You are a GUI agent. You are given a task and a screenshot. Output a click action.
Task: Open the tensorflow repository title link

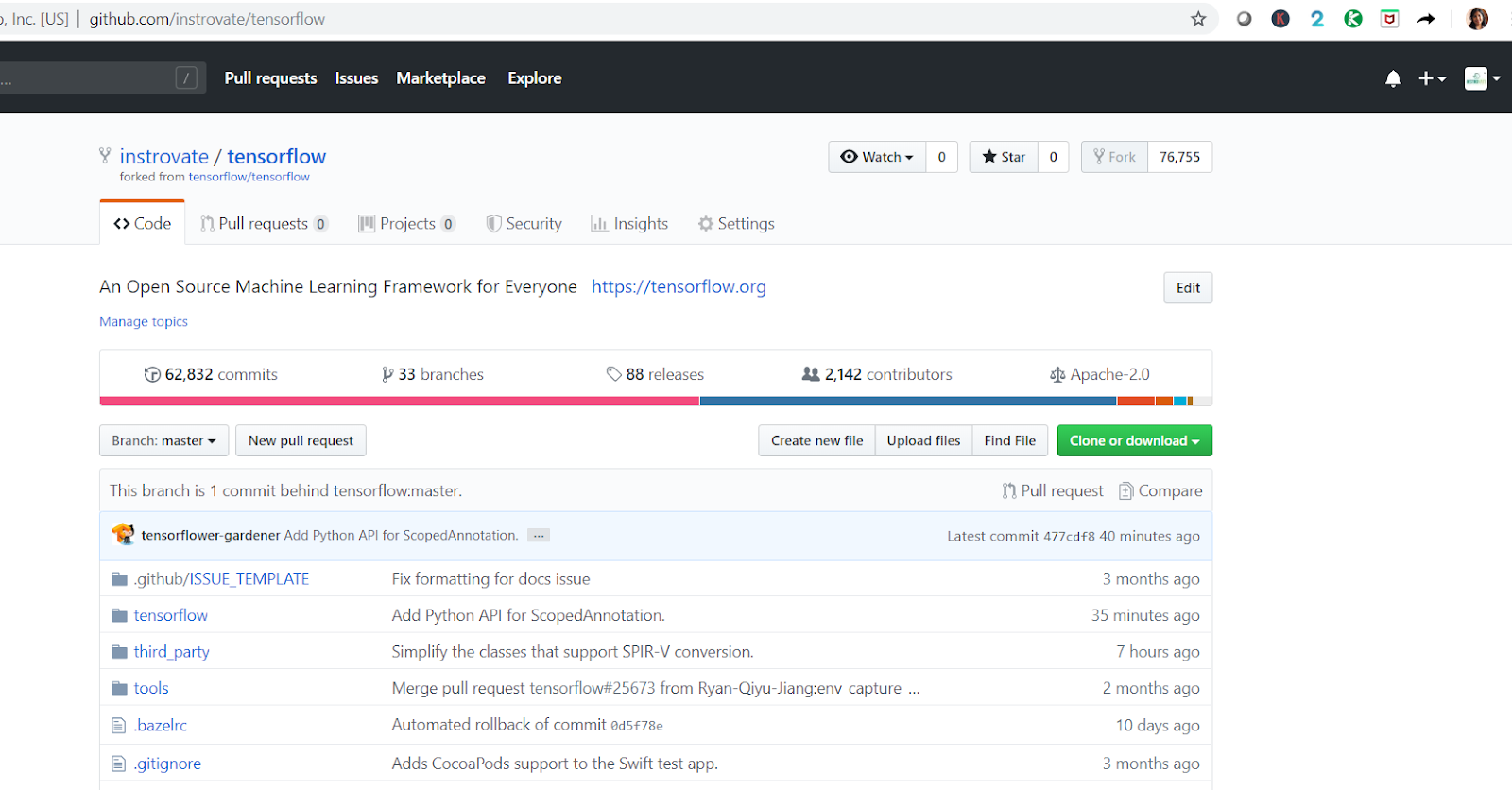coord(277,157)
